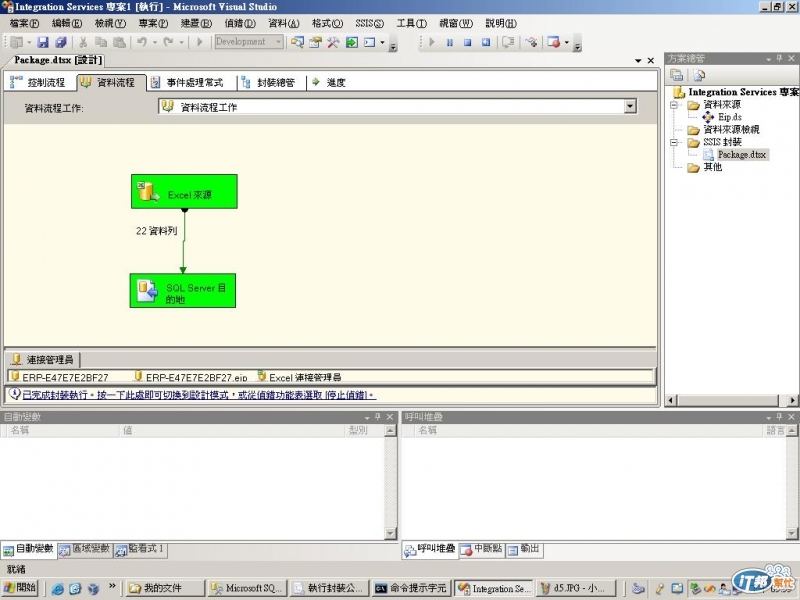Image resolution: width=800 pixels, height=600 pixels.
Task: Switch to 命令提示字元 taskbar window
Action: click(x=411, y=588)
